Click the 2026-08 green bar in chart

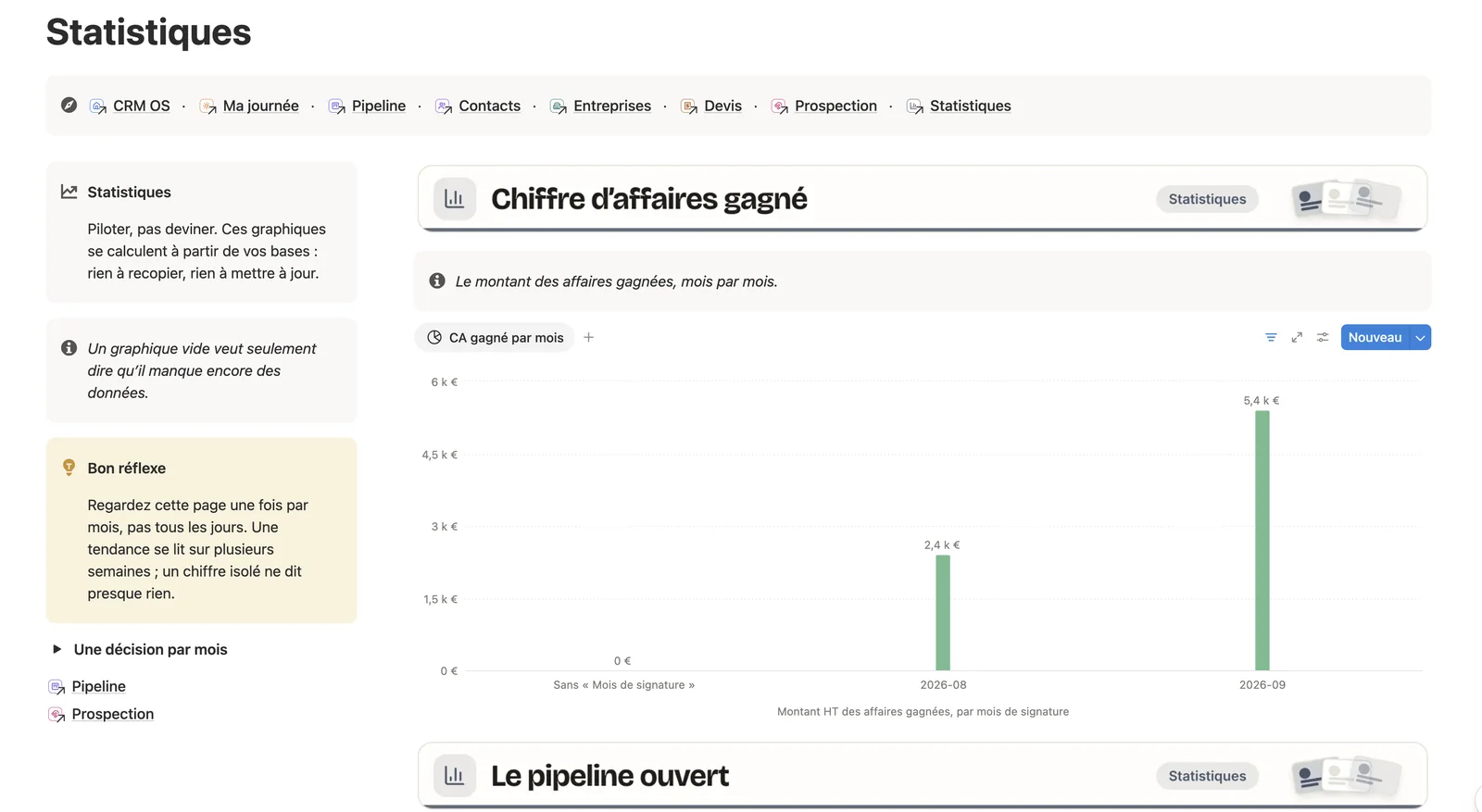click(x=943, y=613)
